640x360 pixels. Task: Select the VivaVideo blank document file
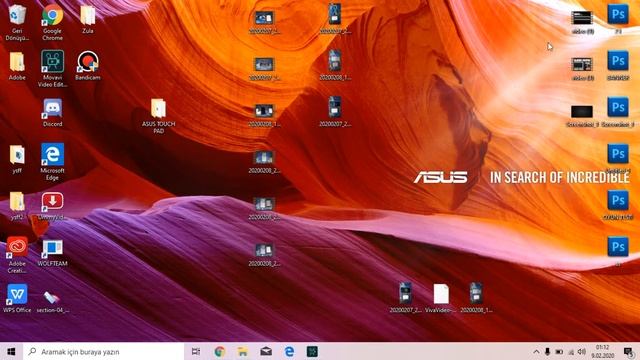(x=441, y=294)
